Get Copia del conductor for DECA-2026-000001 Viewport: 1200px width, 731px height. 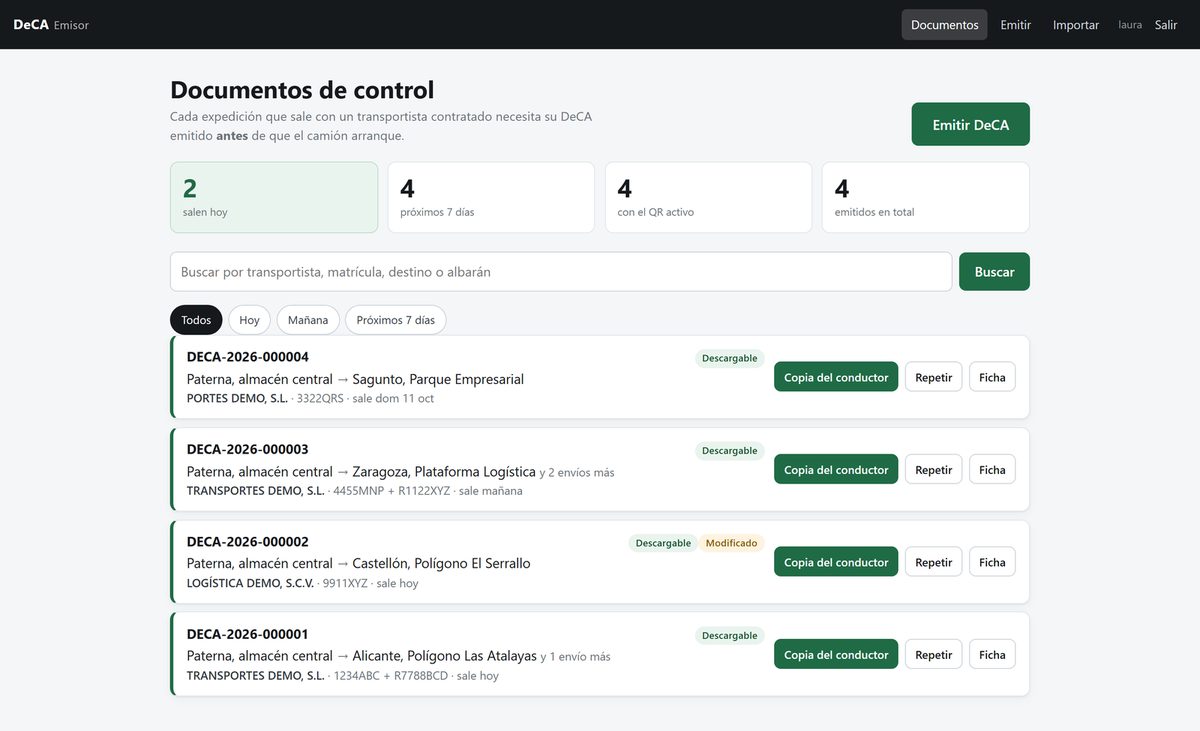[x=836, y=655]
